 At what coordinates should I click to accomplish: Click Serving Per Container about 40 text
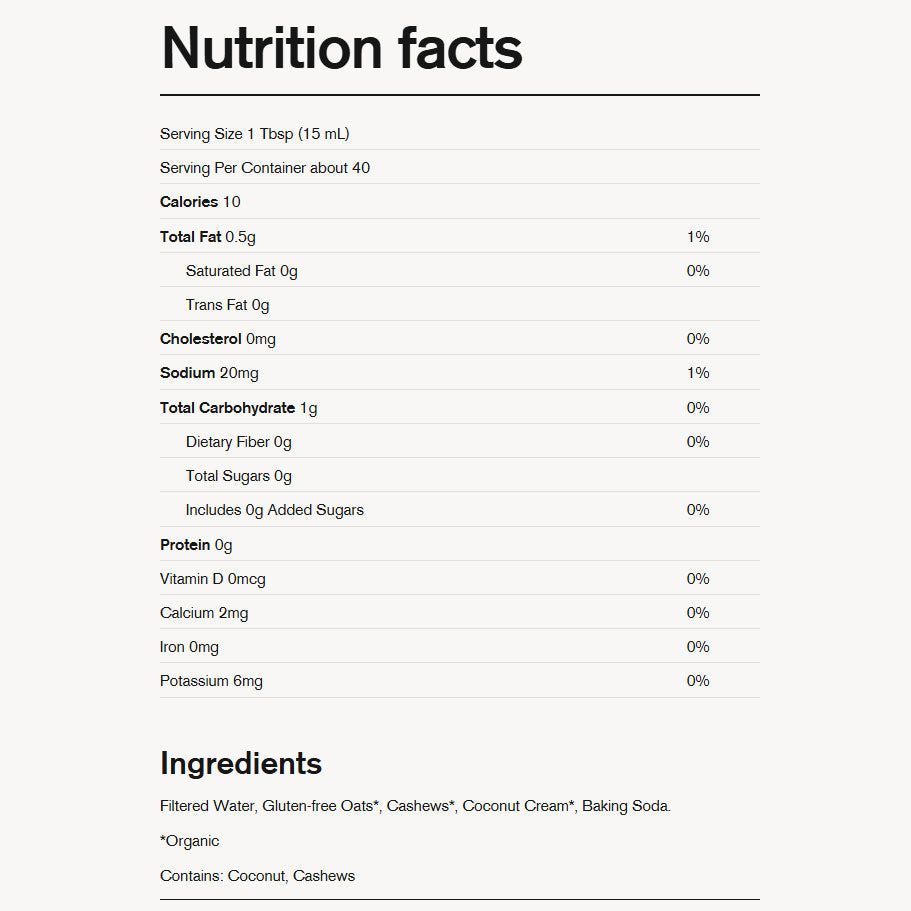coord(265,168)
